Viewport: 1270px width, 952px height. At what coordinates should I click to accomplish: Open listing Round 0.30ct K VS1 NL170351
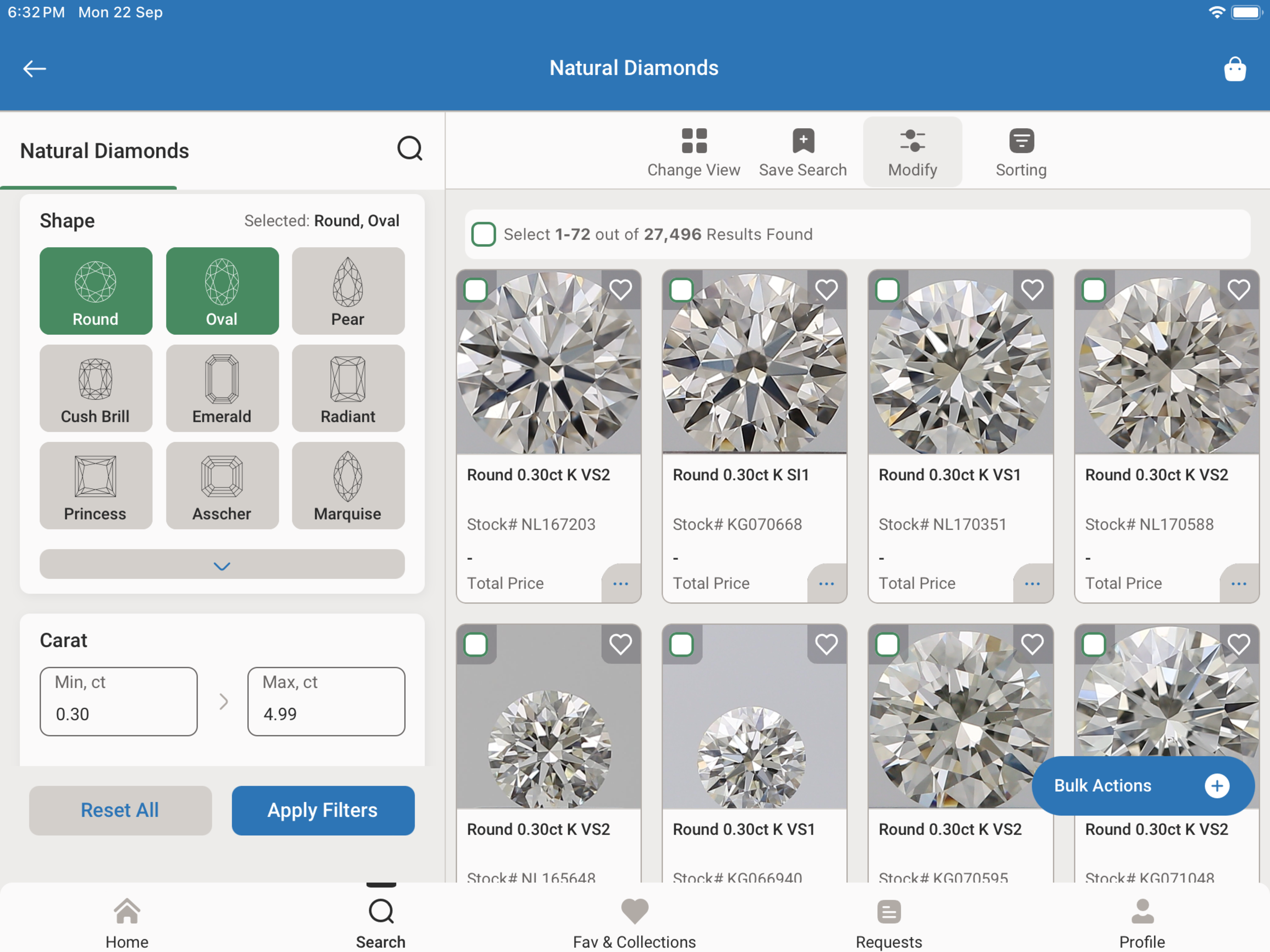(950, 476)
